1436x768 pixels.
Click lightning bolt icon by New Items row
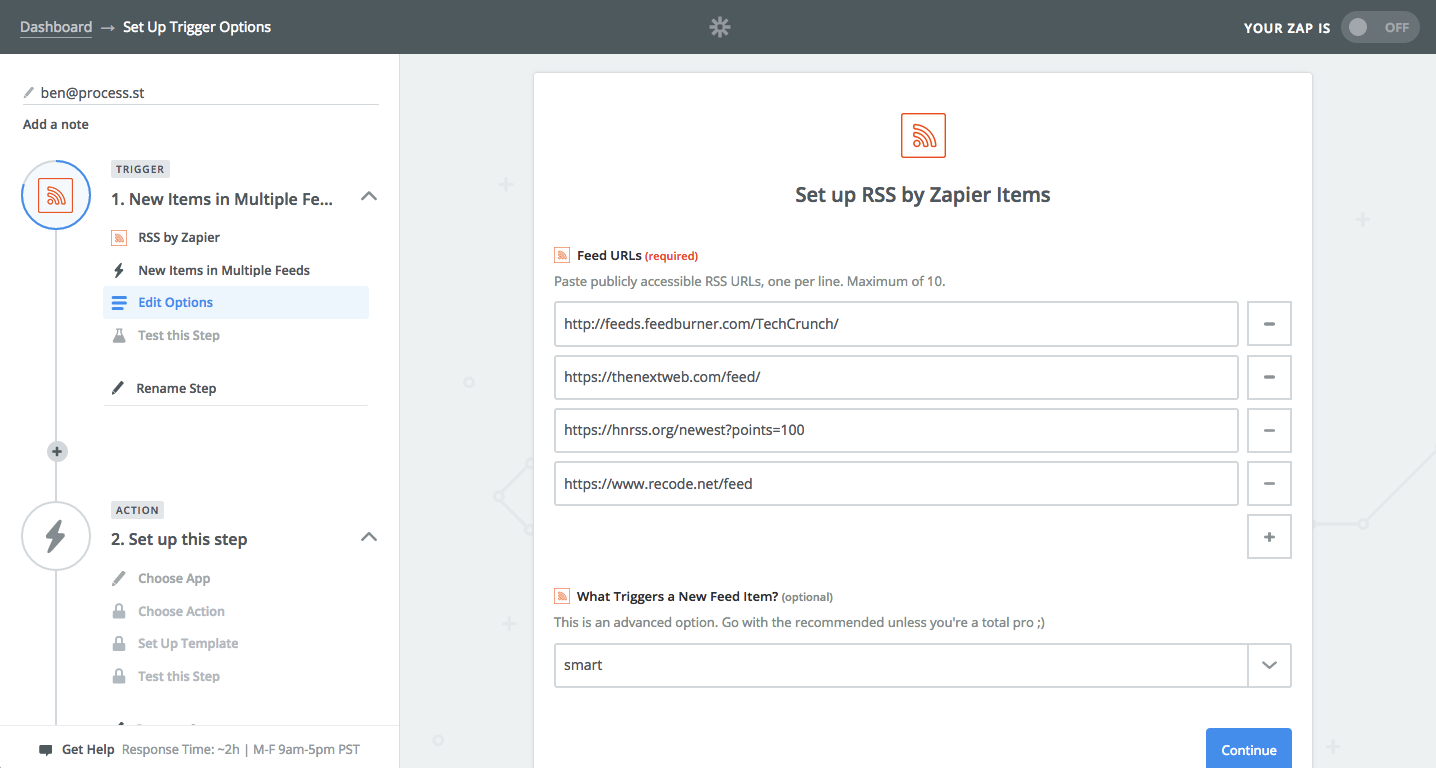point(119,270)
